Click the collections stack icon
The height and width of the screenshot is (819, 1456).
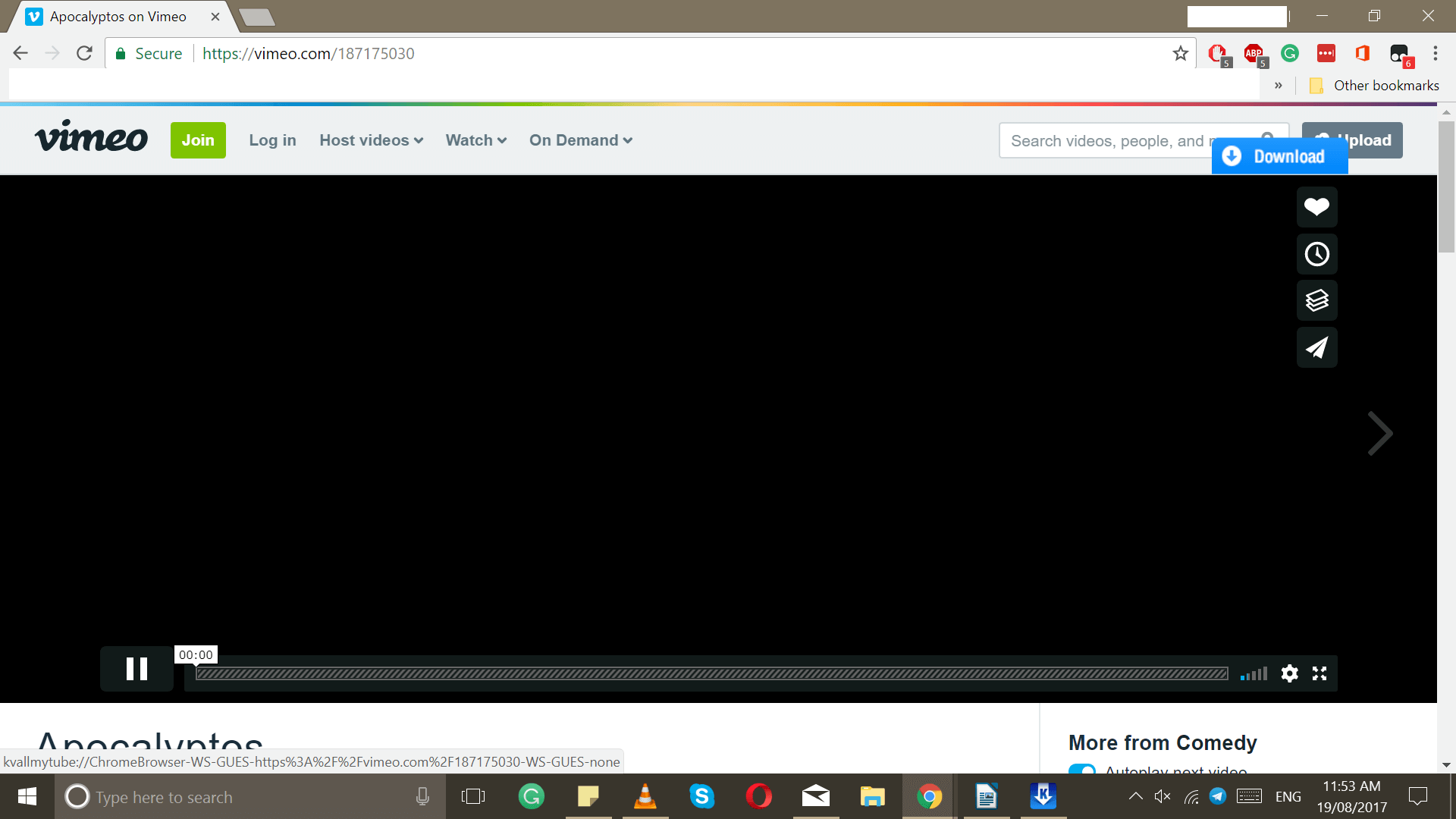pos(1317,300)
